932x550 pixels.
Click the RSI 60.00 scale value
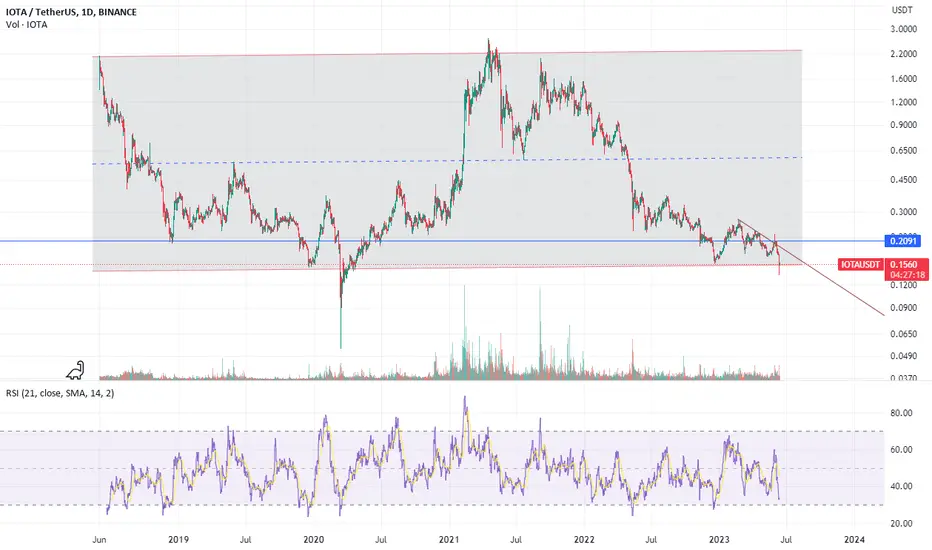[902, 450]
